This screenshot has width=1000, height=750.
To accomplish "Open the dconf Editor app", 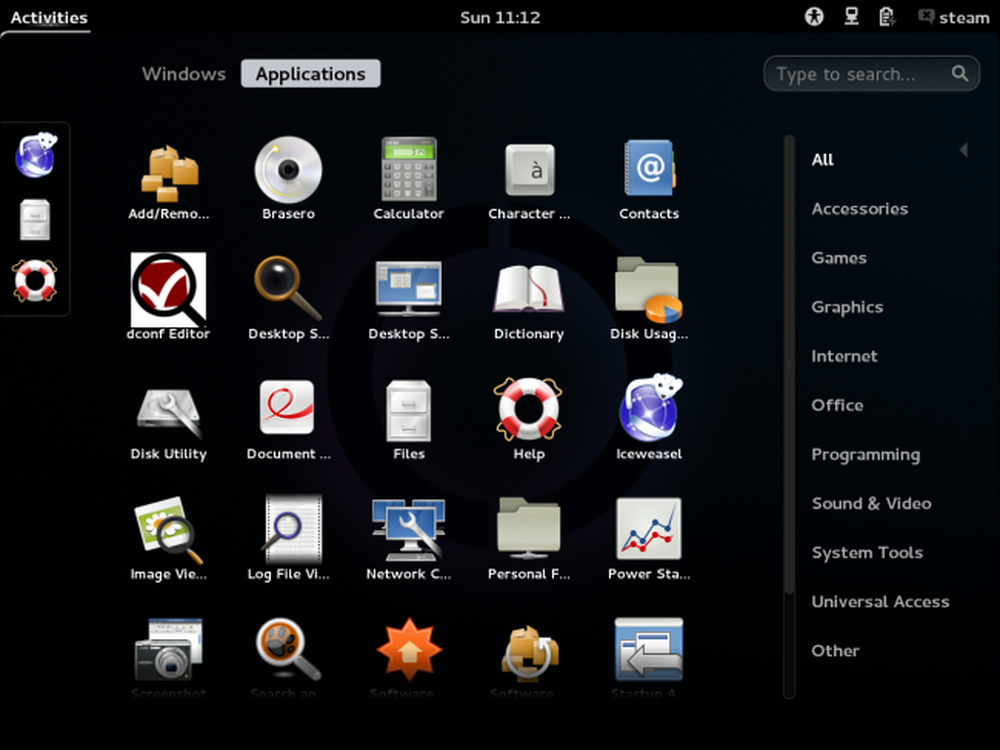I will [168, 297].
